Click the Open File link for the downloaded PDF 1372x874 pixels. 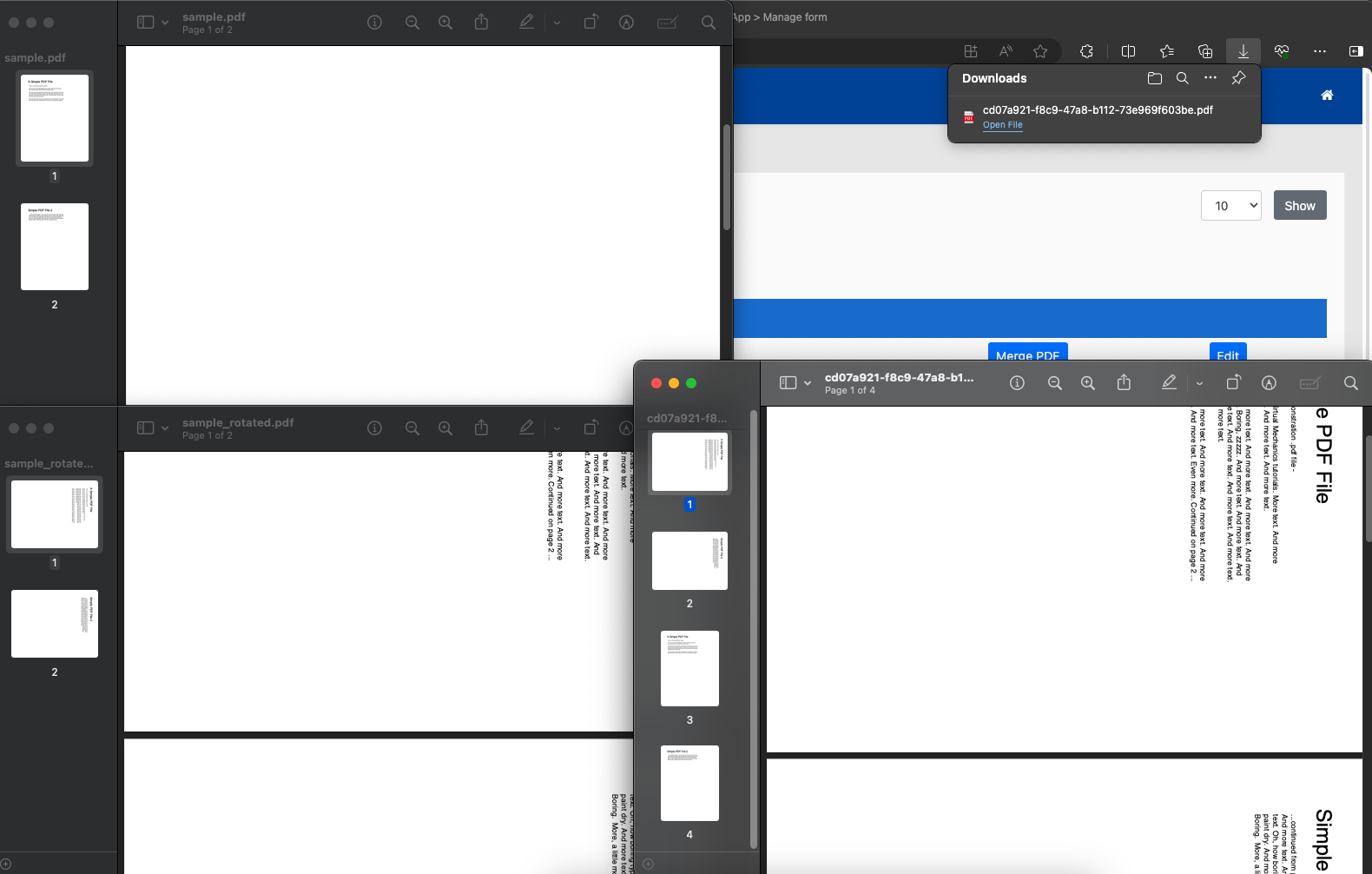(1002, 125)
